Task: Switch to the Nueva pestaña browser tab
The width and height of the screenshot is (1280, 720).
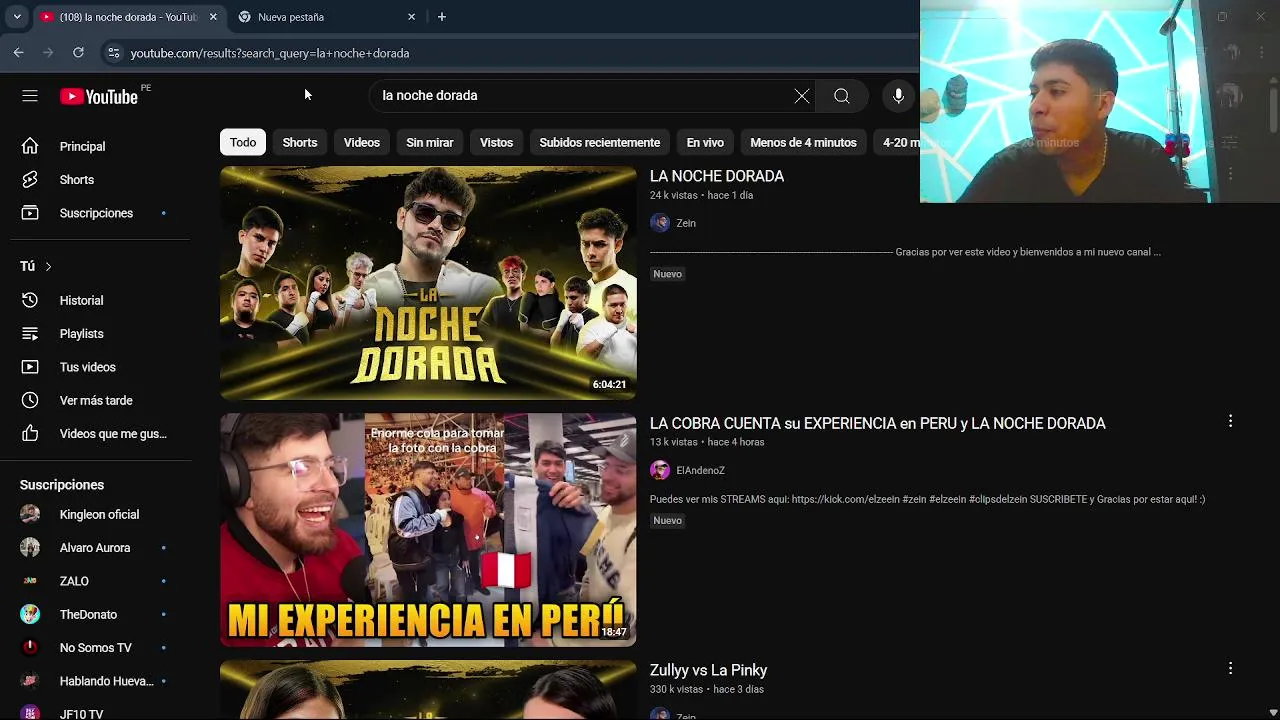Action: [x=327, y=17]
